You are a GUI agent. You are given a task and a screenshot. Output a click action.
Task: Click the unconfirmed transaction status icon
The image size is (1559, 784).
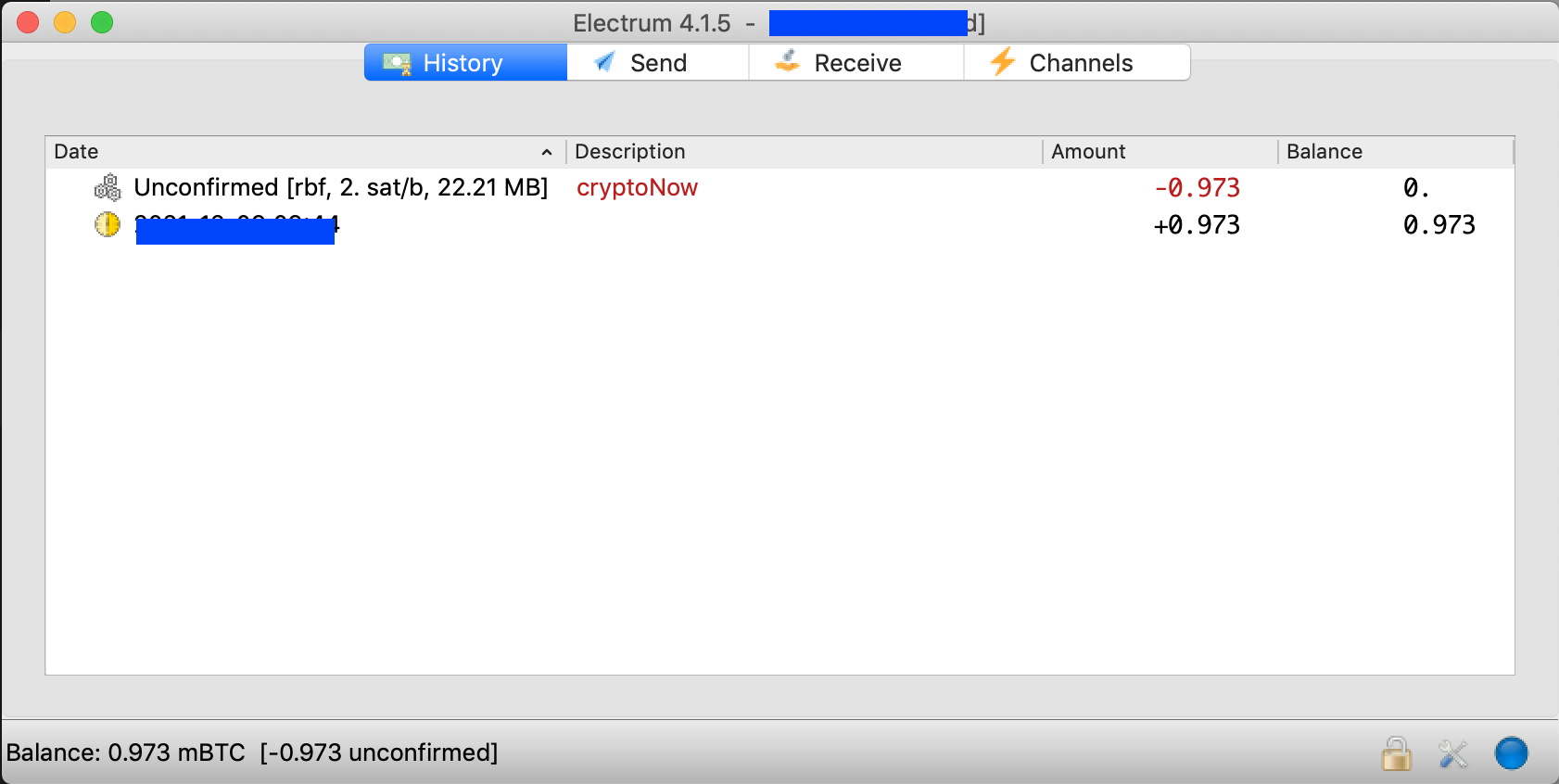point(108,187)
